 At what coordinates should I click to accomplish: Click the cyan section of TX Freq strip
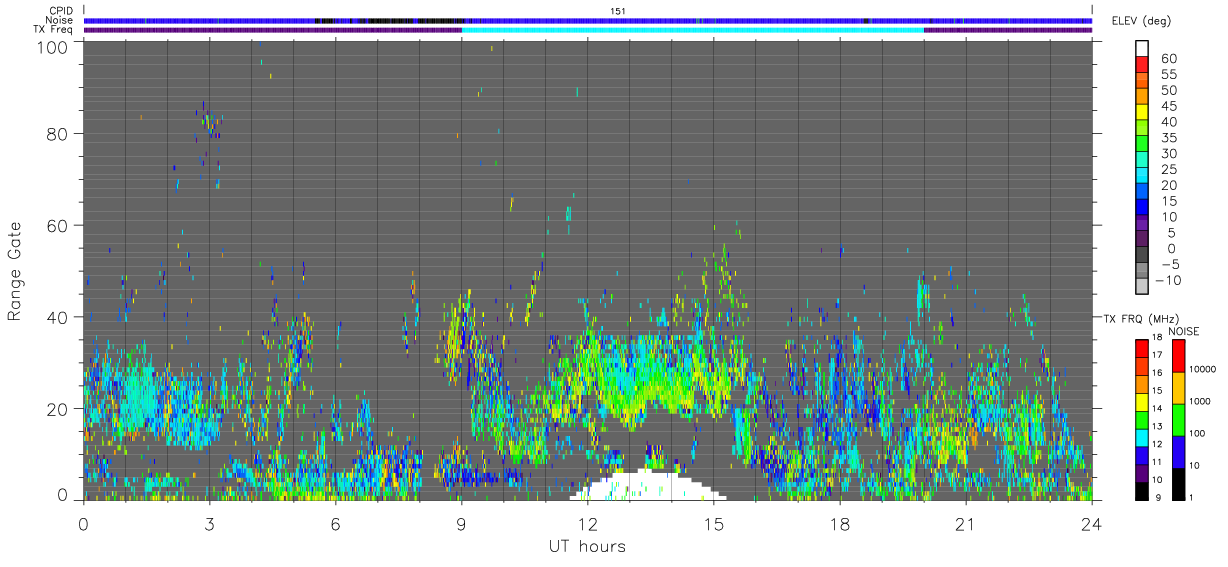pos(692,30)
